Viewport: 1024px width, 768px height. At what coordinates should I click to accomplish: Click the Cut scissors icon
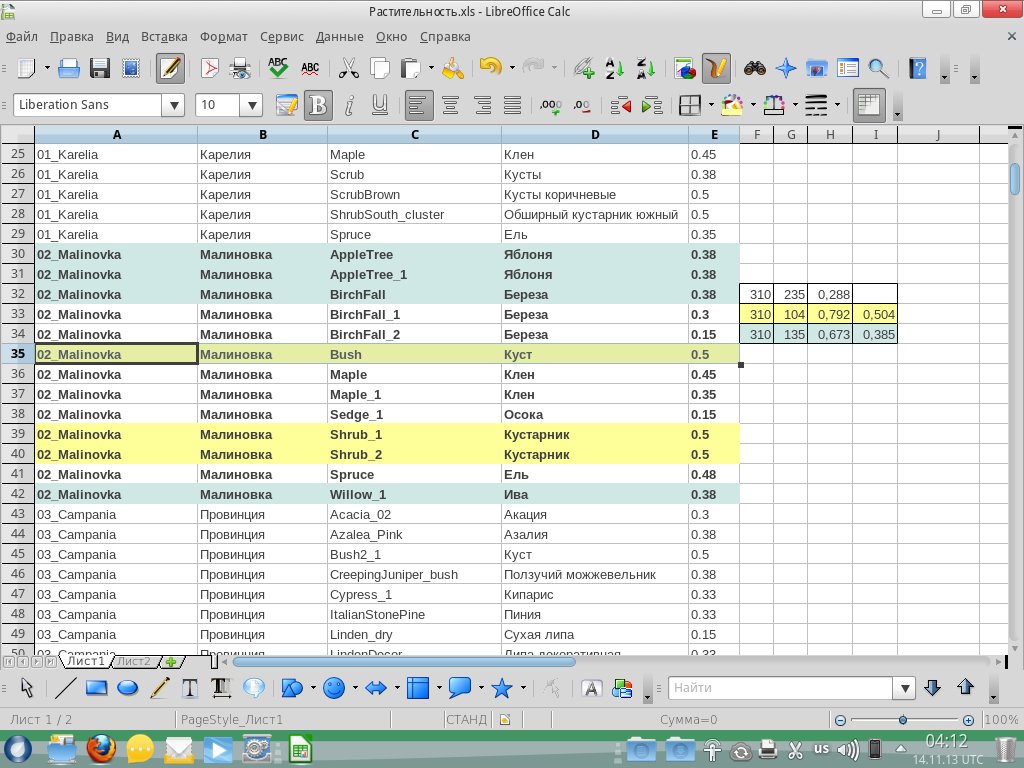(349, 69)
